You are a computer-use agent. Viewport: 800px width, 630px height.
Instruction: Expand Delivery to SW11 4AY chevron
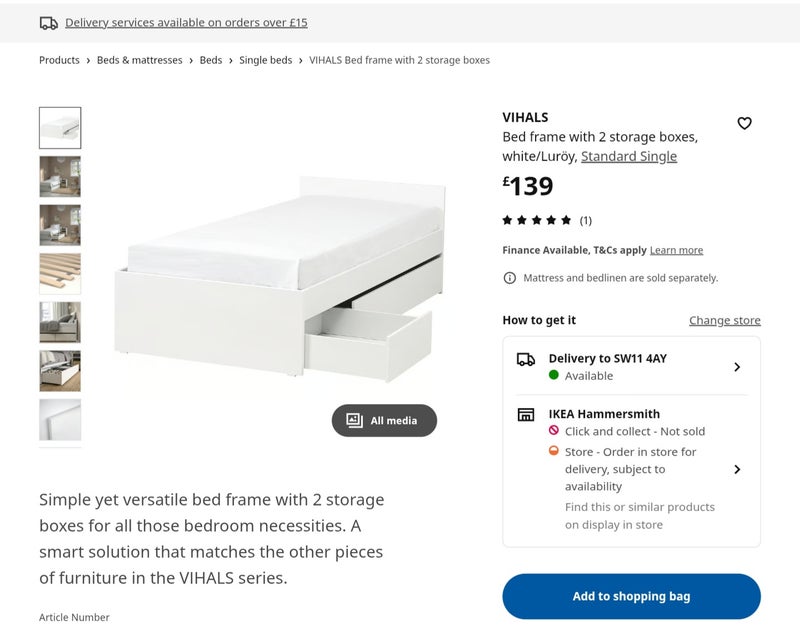[x=737, y=367]
